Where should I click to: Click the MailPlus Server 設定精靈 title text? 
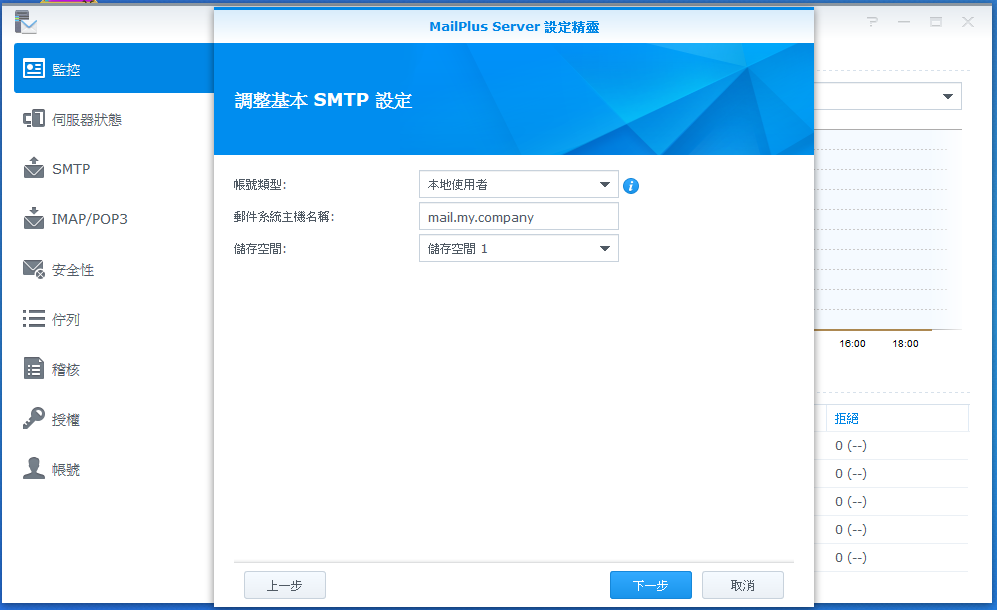tap(514, 27)
